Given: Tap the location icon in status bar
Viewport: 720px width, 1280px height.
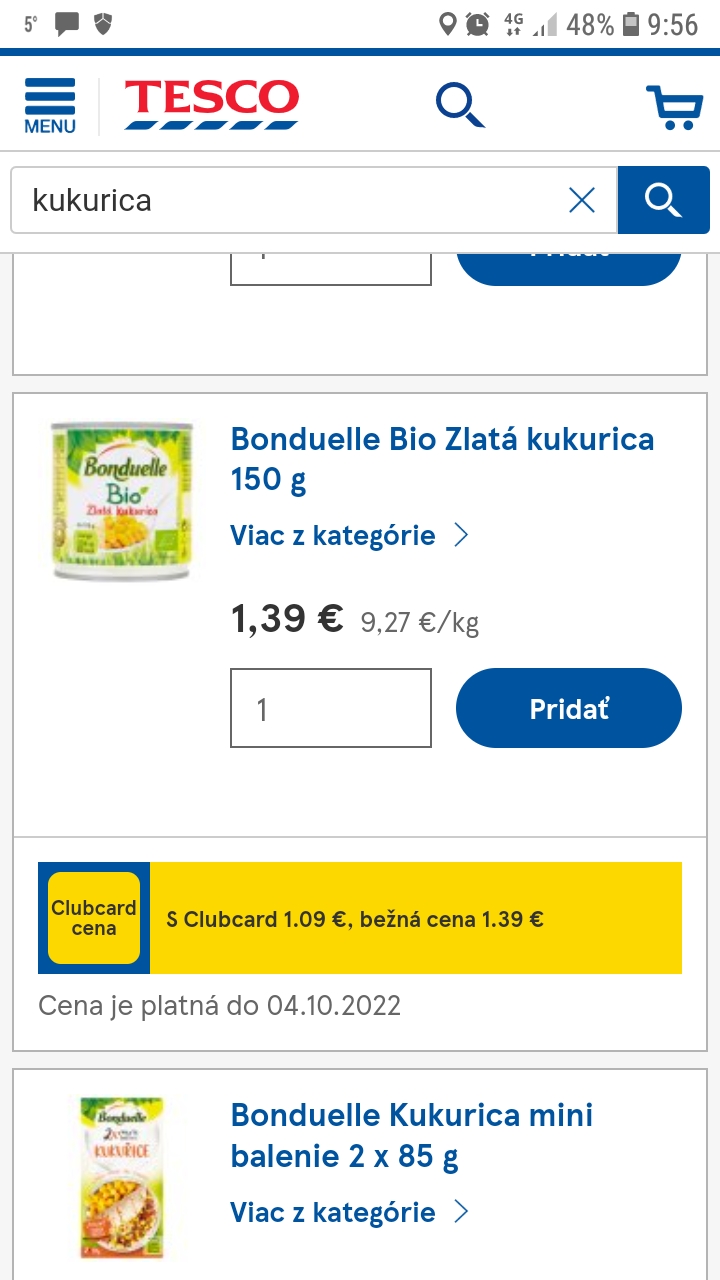Looking at the screenshot, I should pyautogui.click(x=448, y=24).
